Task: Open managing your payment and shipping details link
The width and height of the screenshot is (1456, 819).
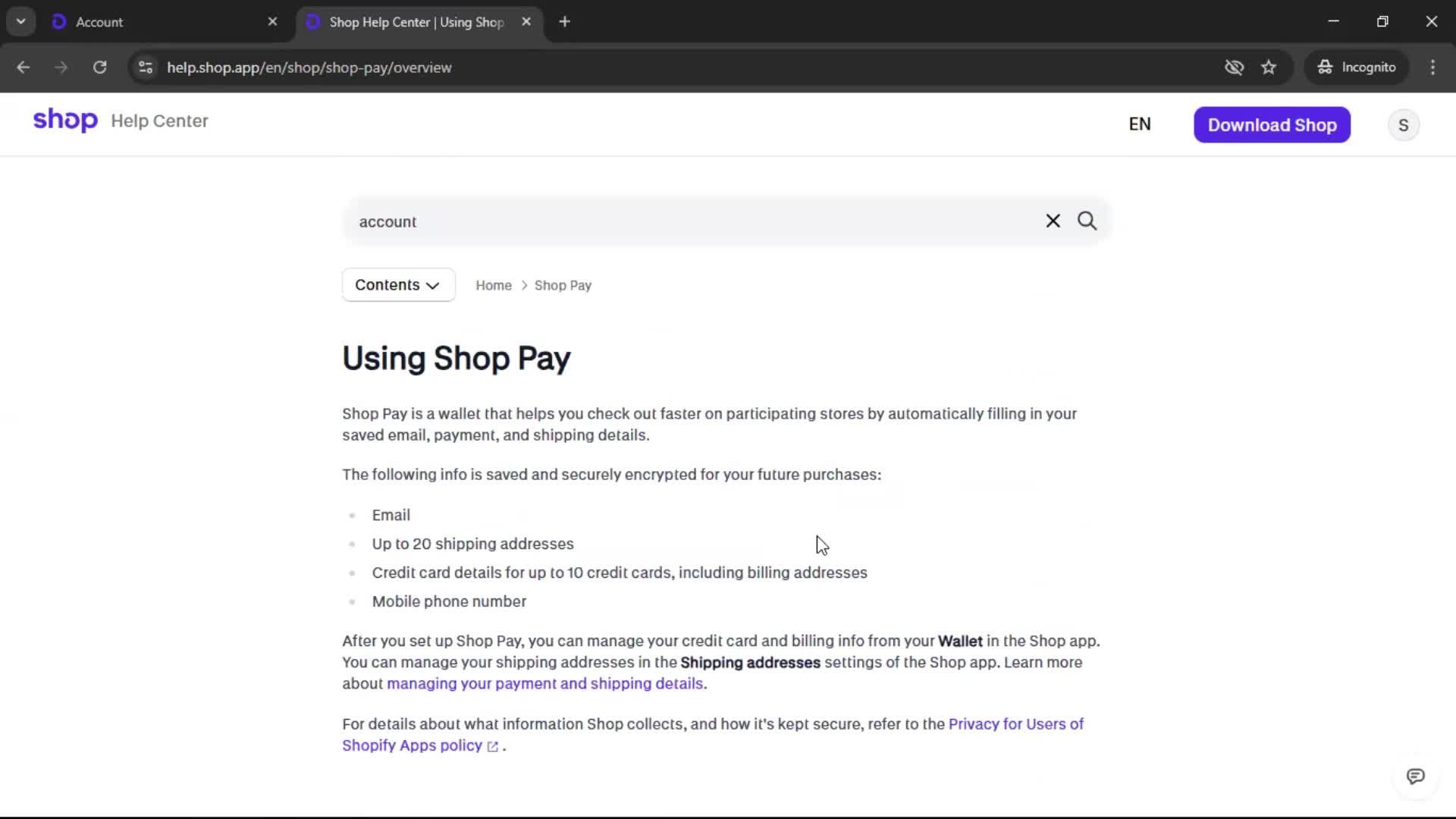Action: (x=544, y=683)
